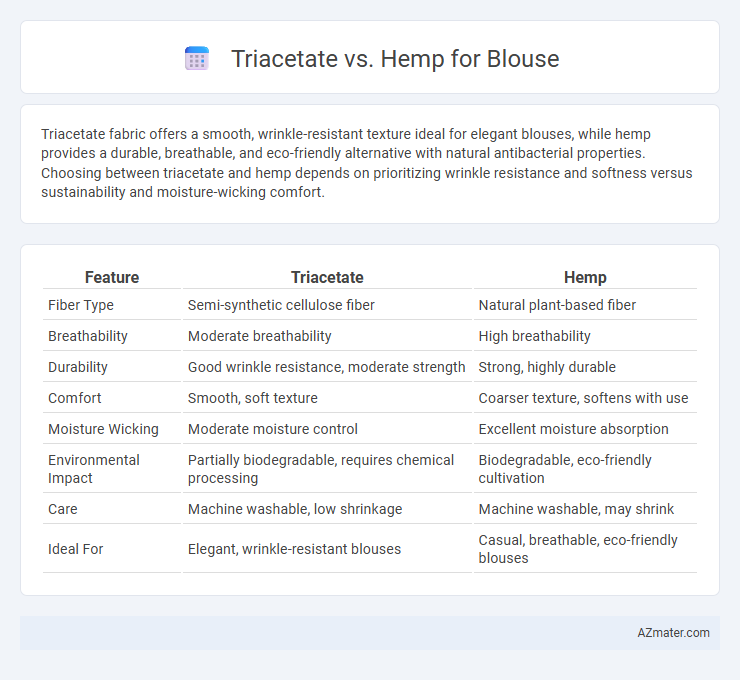Image resolution: width=740 pixels, height=680 pixels.
Task: Click 'High breathability' cell
Action: tap(534, 336)
